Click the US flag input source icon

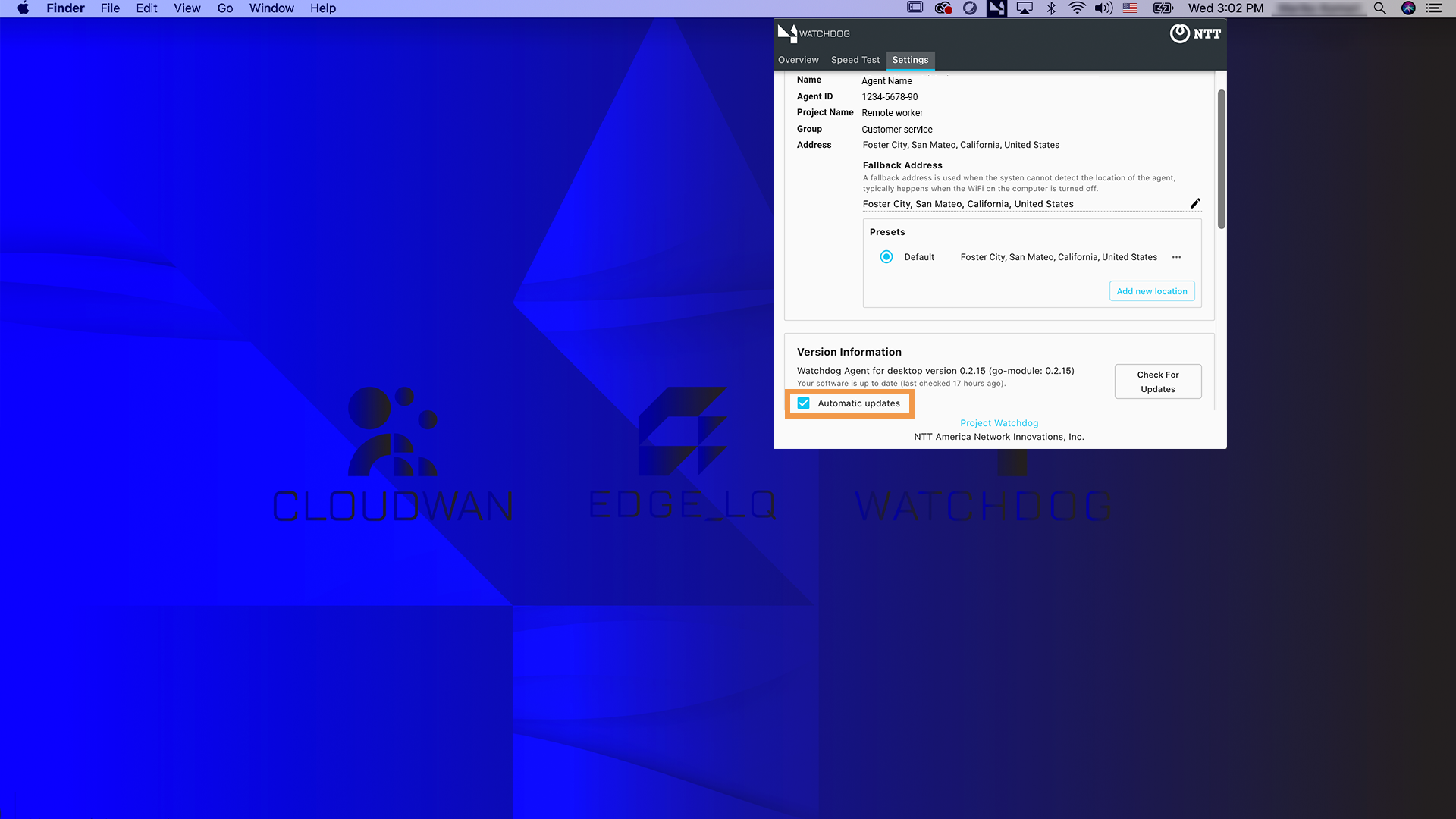pos(1130,8)
